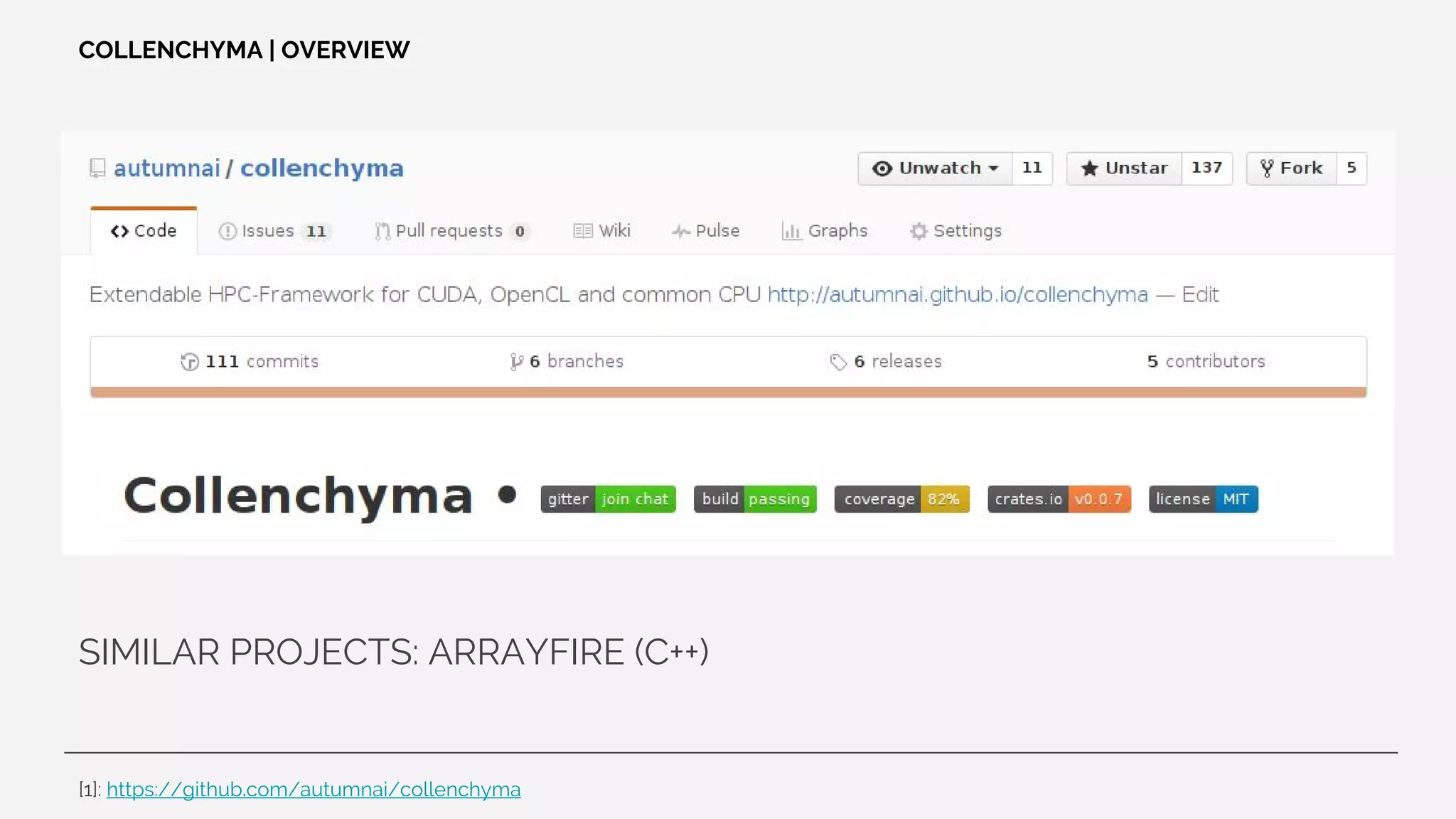Screen dimensions: 1456x819
Task: Click the Issues exclamation icon
Action: click(x=227, y=231)
